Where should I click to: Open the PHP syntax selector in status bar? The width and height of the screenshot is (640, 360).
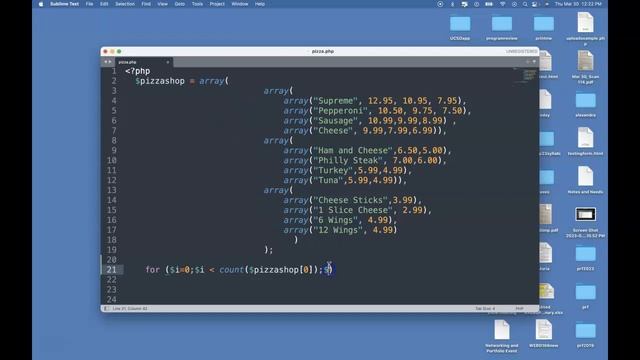519,309
